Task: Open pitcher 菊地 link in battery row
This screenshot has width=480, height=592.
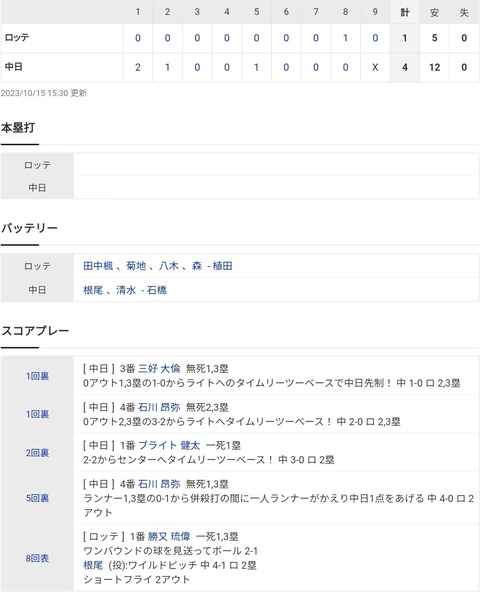Action: click(x=136, y=266)
